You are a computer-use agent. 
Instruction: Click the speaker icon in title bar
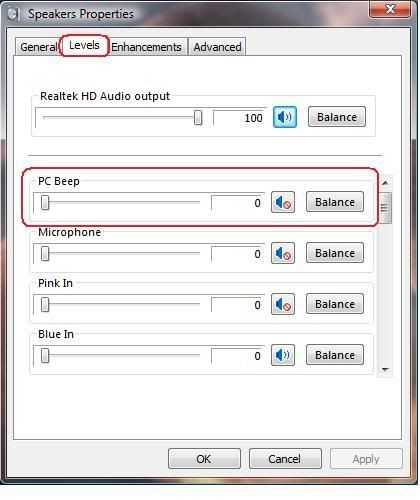[13, 14]
